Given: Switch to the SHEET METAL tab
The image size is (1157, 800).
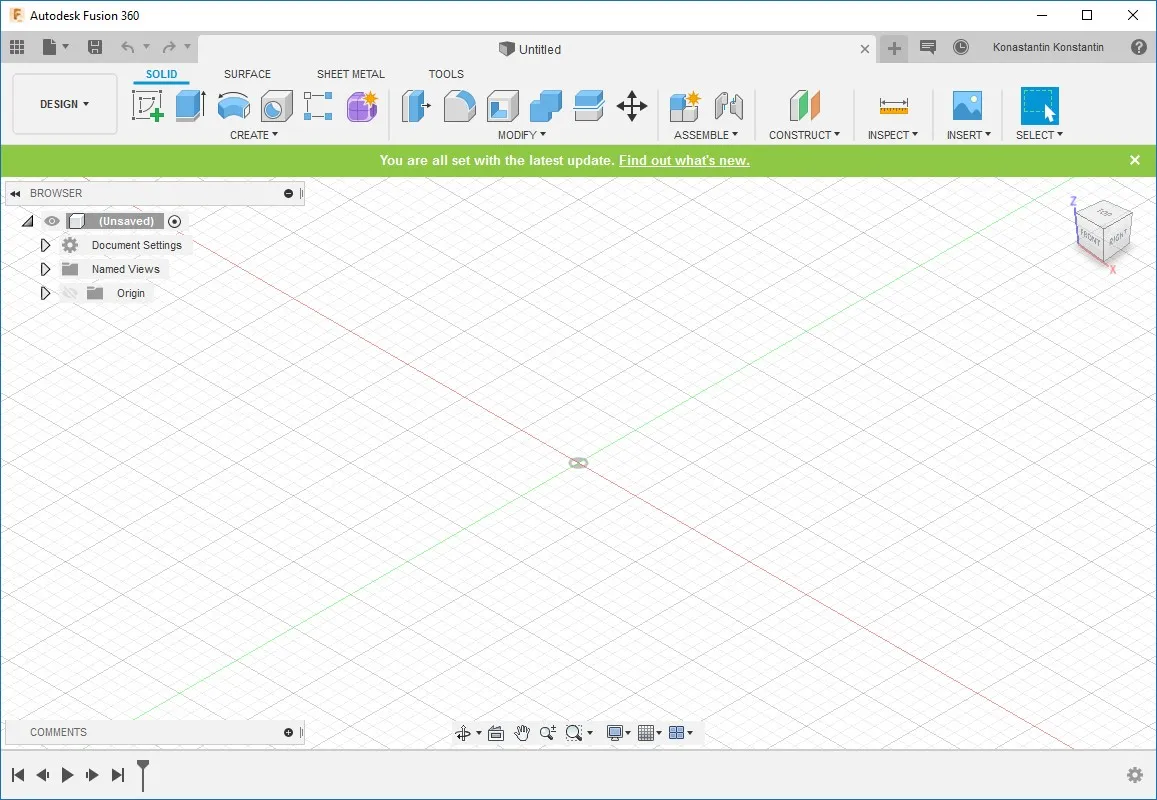Looking at the screenshot, I should 350,74.
